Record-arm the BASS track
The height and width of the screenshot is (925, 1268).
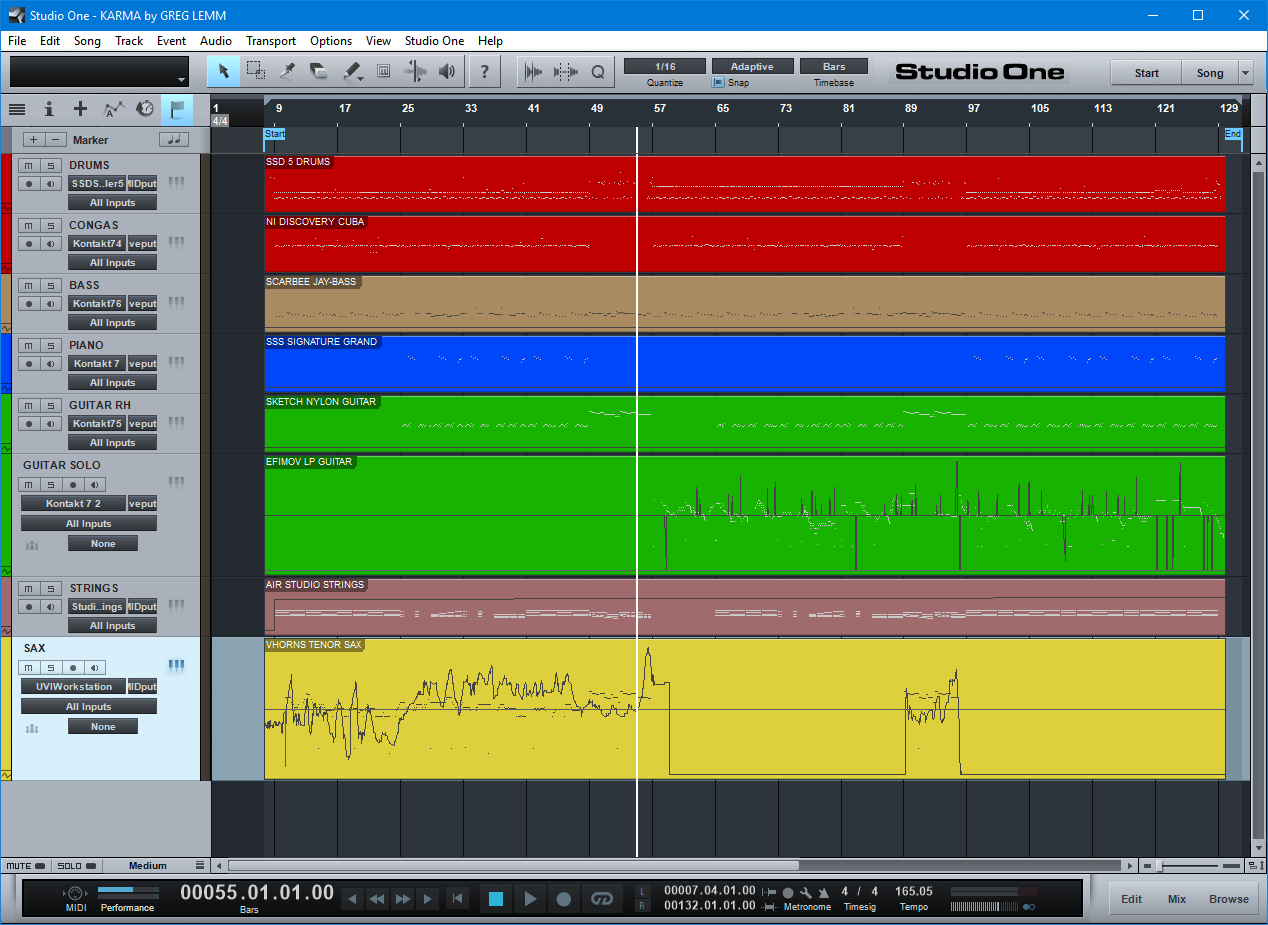coord(29,304)
